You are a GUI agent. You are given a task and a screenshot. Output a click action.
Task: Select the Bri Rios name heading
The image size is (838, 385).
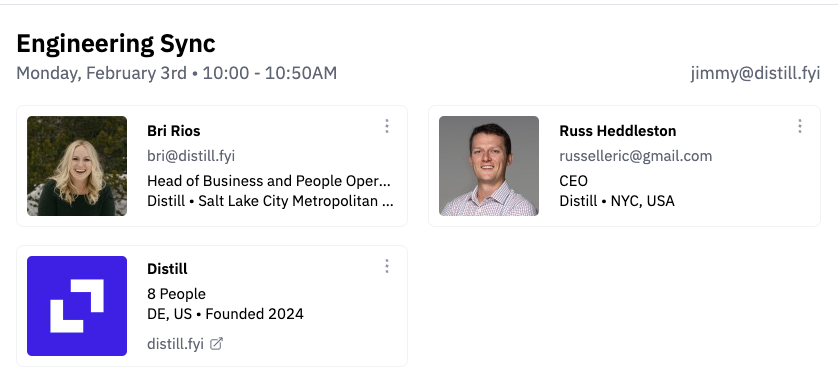(x=174, y=131)
